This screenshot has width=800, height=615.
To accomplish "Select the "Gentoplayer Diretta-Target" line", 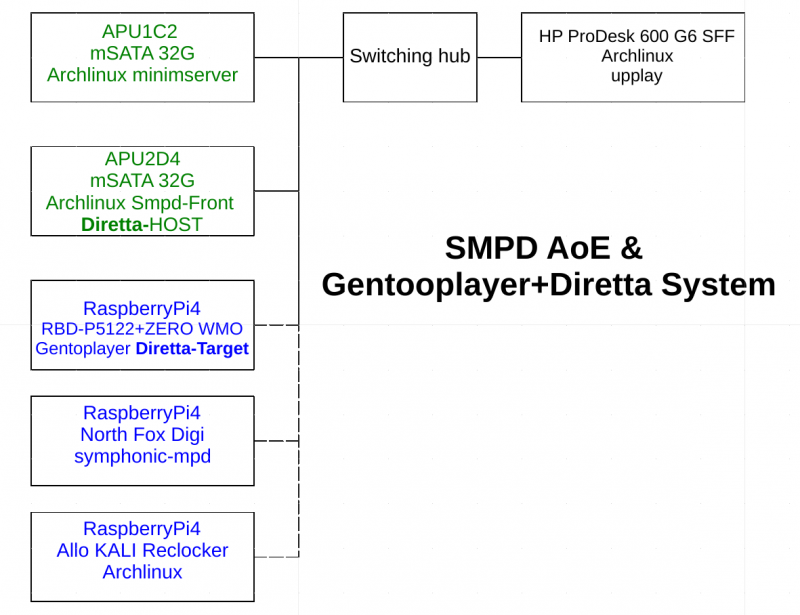I will [x=142, y=349].
